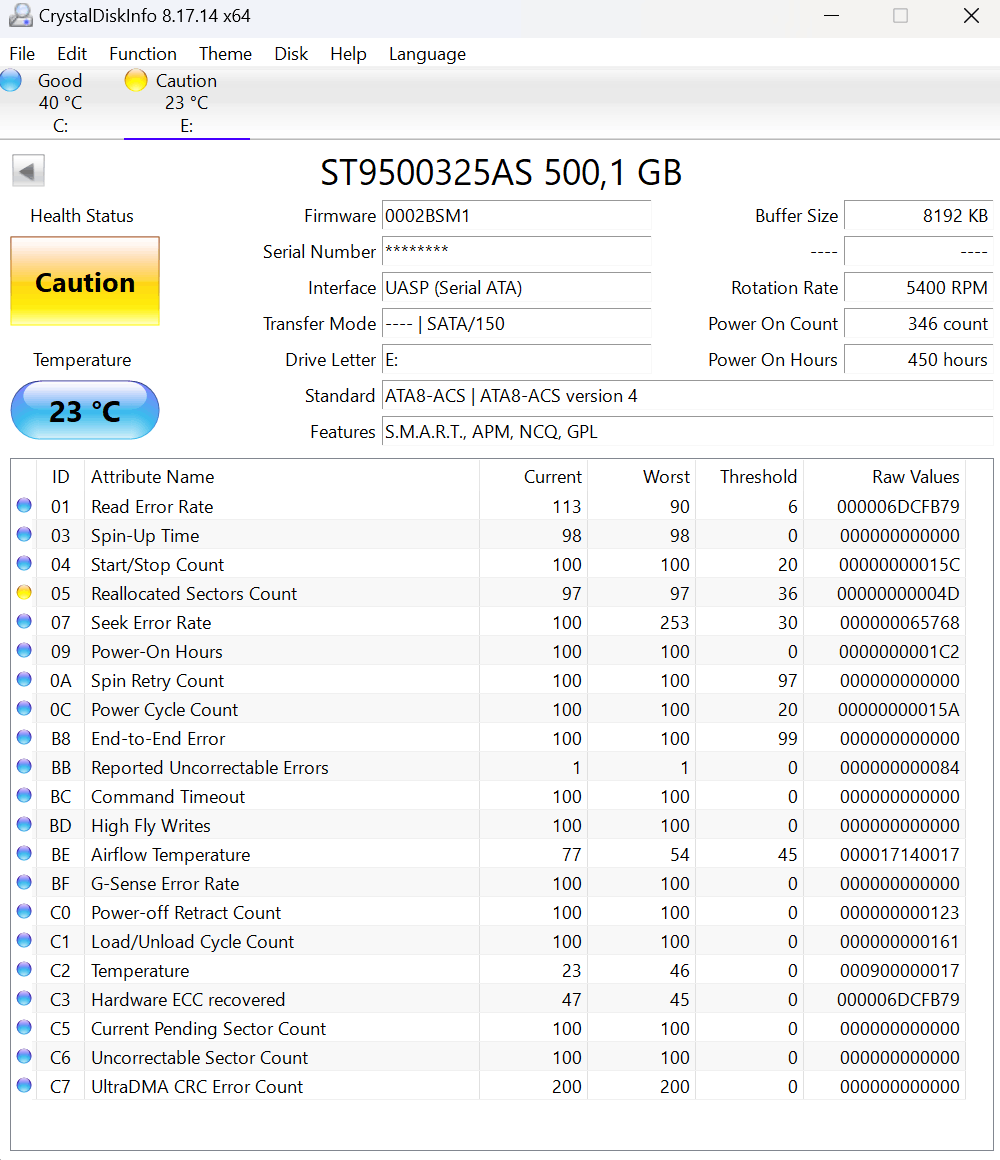Click the Current column header
This screenshot has height=1160, width=1000.
[553, 477]
